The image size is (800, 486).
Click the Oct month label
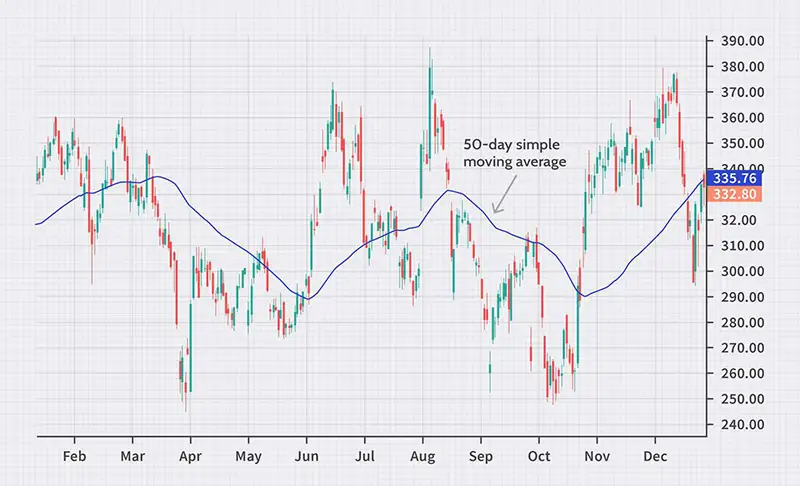point(539,456)
